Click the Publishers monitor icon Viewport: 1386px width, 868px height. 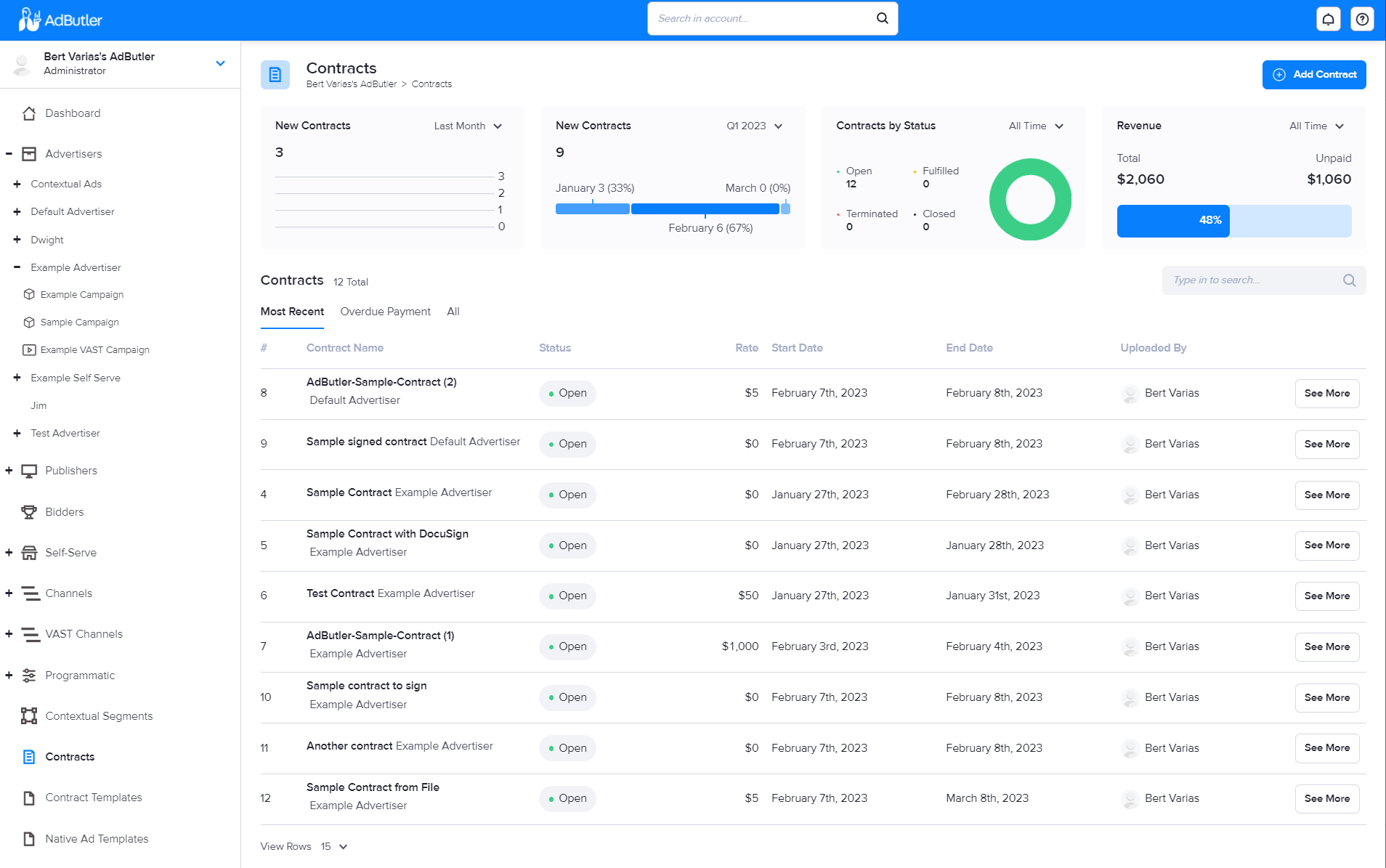point(29,470)
